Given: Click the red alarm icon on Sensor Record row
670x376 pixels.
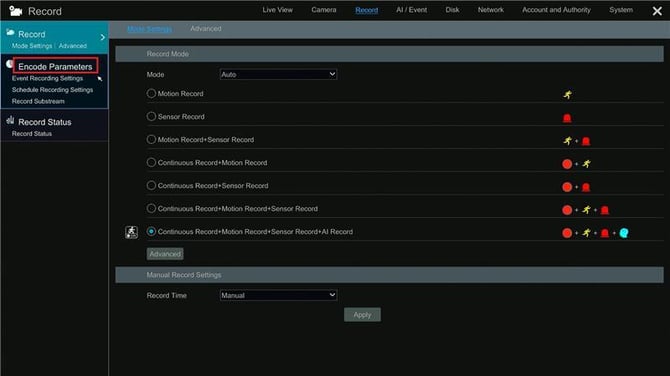Looking at the screenshot, I should coord(567,118).
